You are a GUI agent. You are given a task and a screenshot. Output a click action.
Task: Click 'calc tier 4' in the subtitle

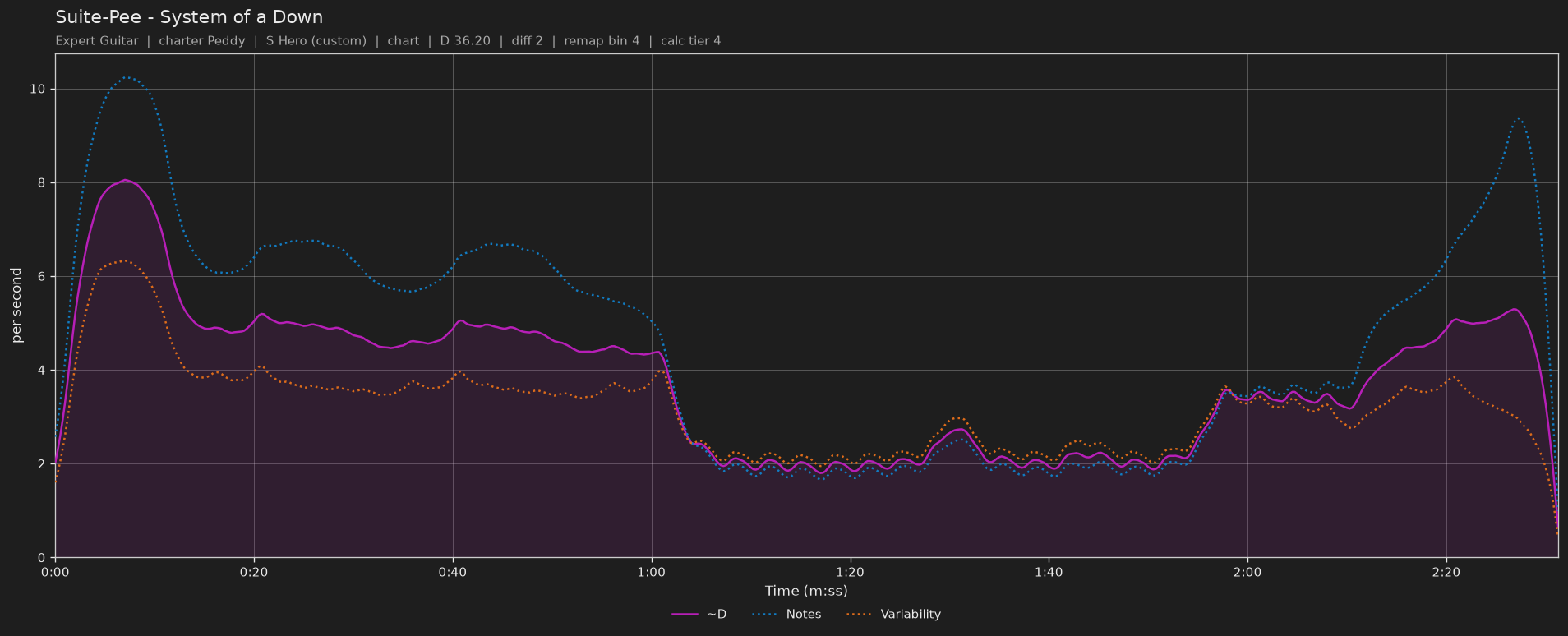691,41
